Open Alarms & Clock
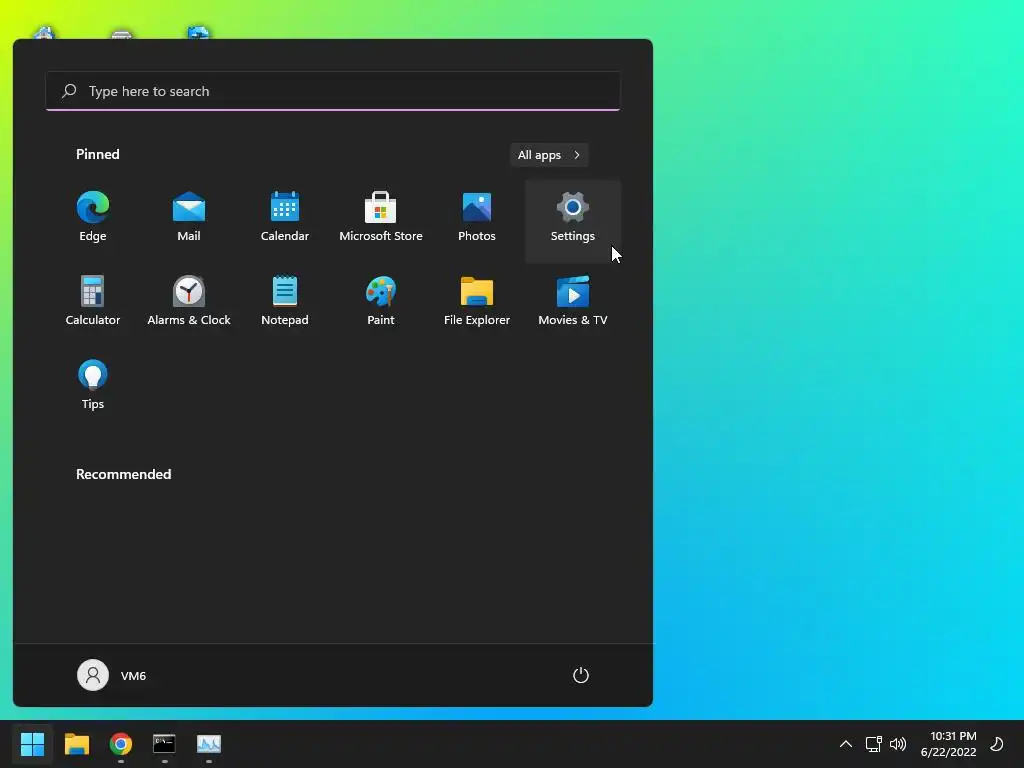1024x768 pixels. coord(189,302)
